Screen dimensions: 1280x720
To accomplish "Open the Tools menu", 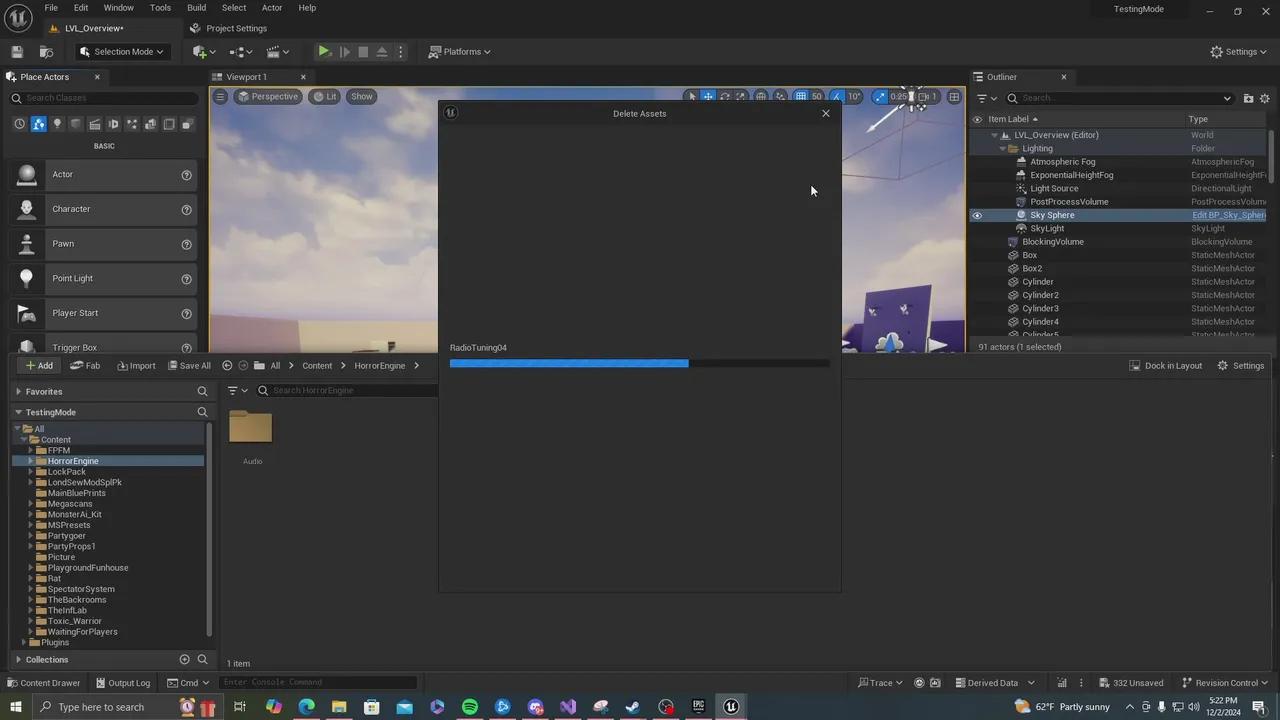I will (160, 8).
